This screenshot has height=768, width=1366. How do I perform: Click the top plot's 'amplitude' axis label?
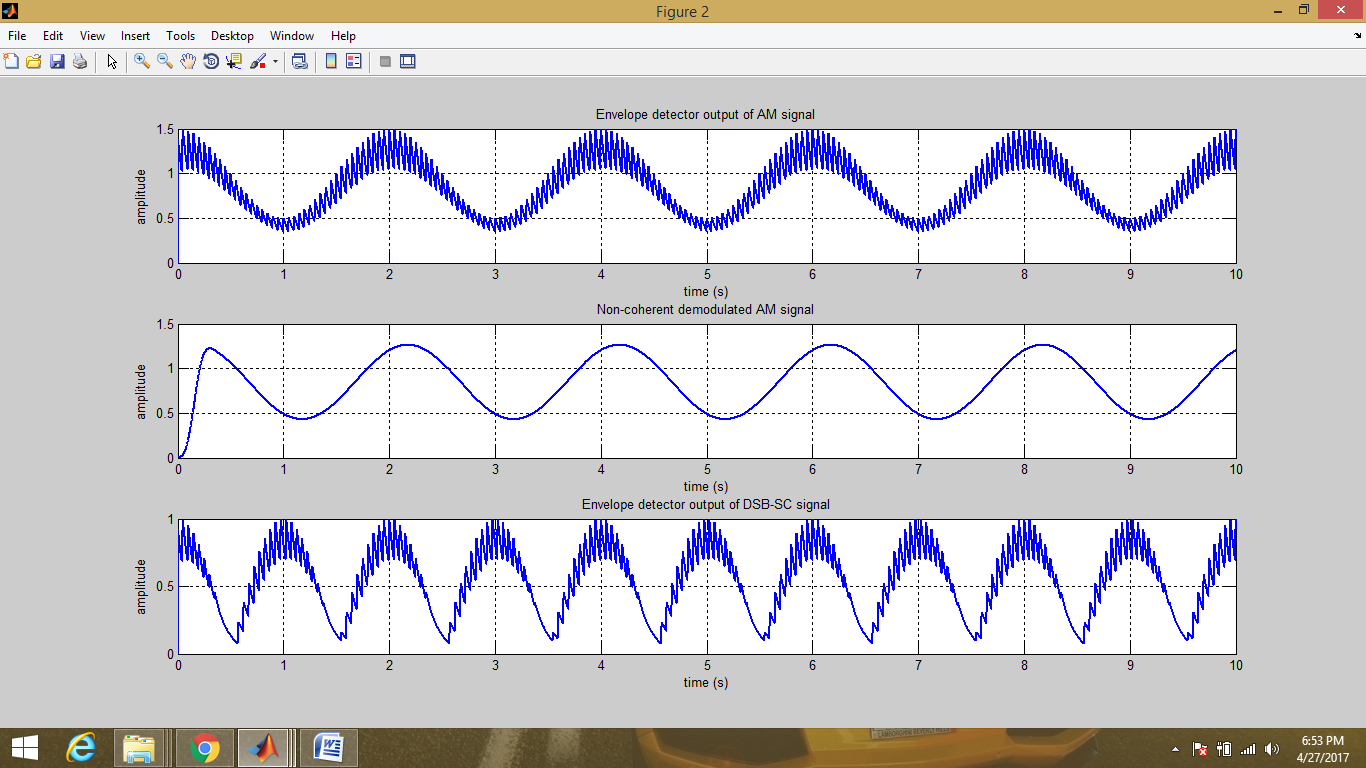(141, 197)
